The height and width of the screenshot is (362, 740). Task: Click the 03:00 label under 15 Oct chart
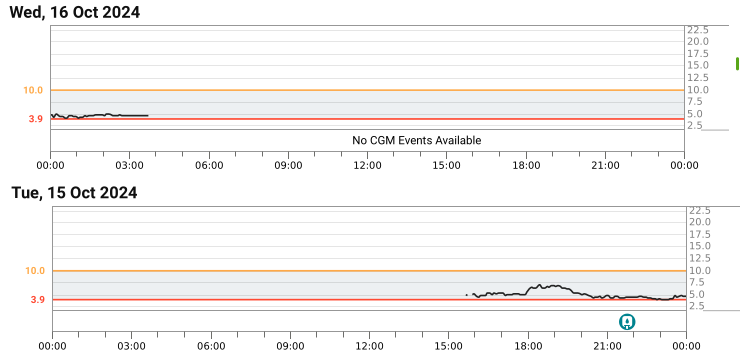(x=132, y=346)
